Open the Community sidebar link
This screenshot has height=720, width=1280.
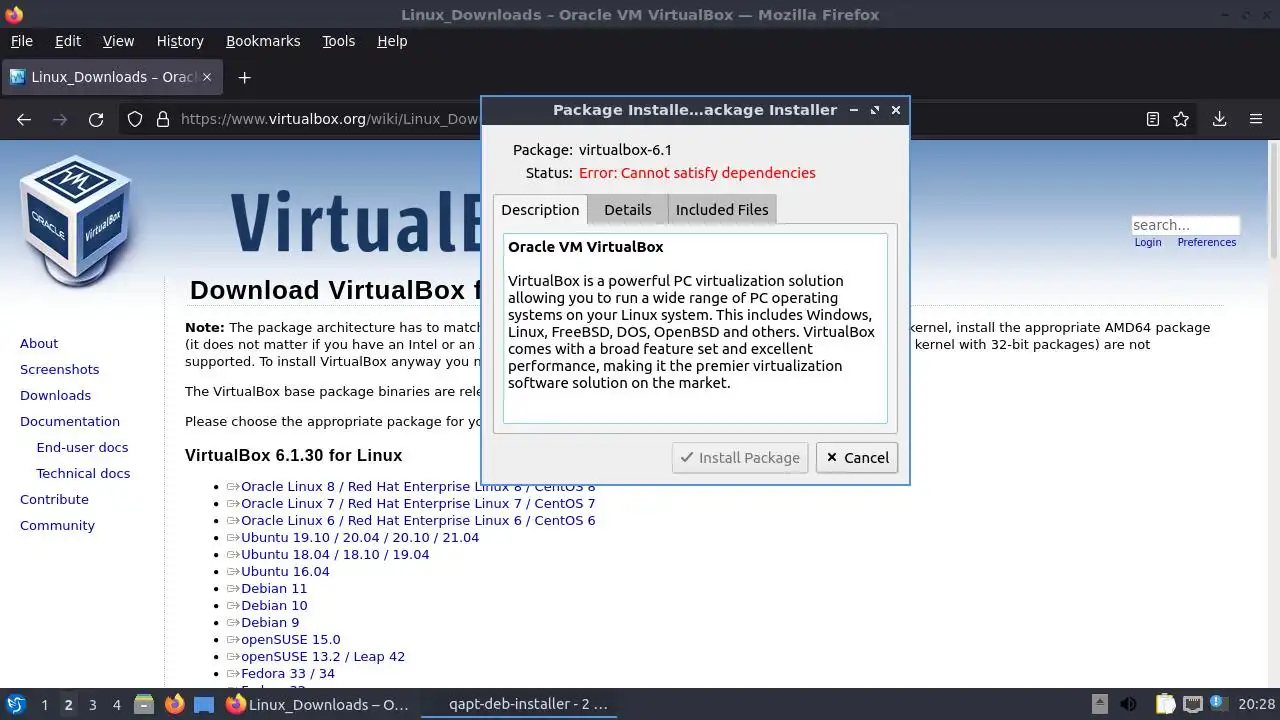[57, 525]
